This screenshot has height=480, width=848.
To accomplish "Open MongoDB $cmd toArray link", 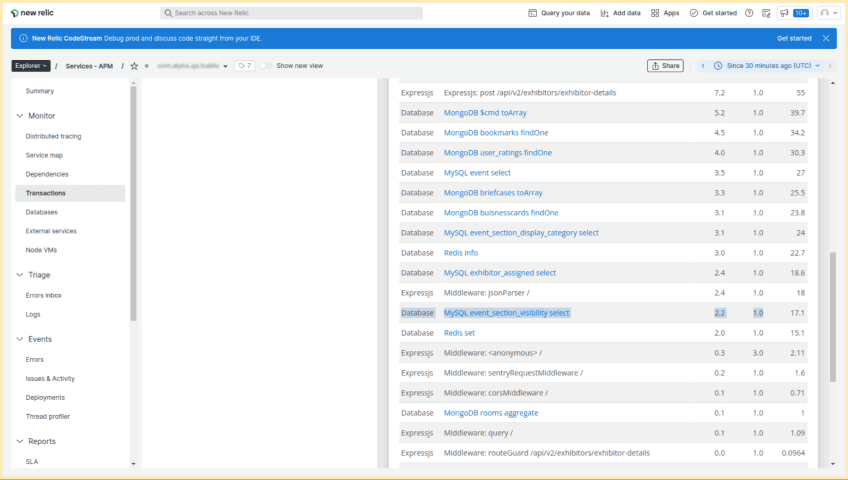I will coord(485,112).
